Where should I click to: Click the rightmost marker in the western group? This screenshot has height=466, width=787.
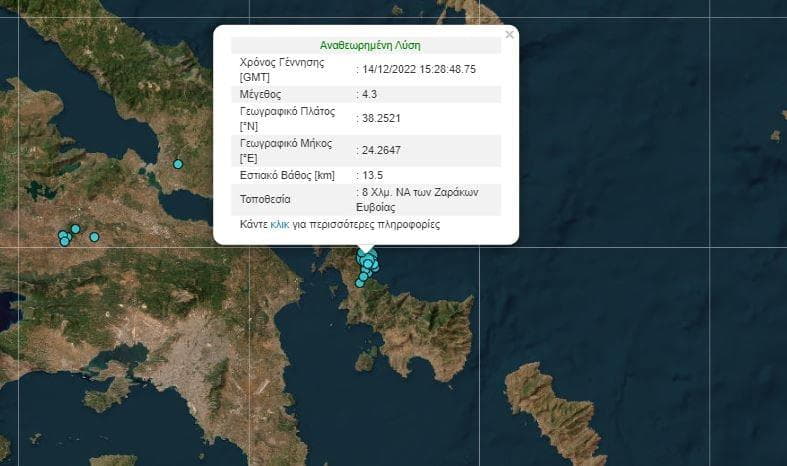94,237
